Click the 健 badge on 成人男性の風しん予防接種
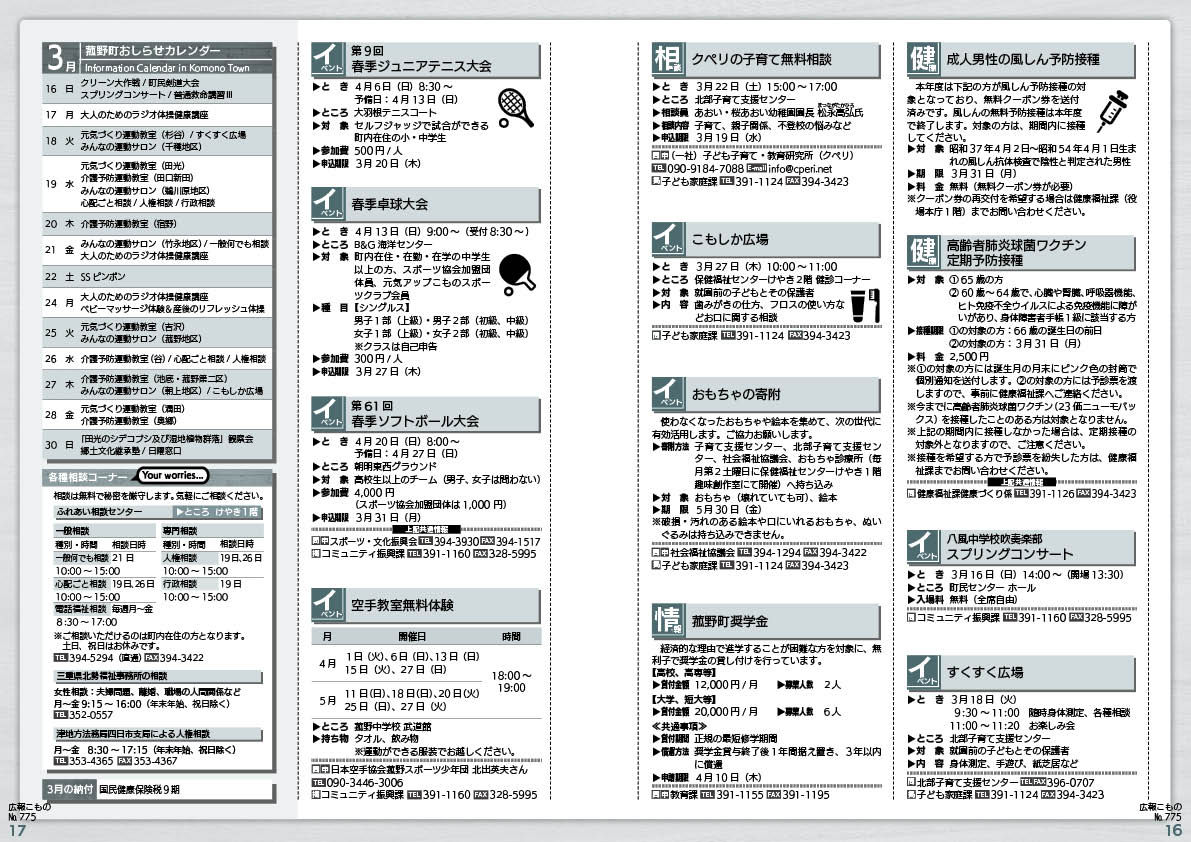The width and height of the screenshot is (1191, 842). [922, 59]
